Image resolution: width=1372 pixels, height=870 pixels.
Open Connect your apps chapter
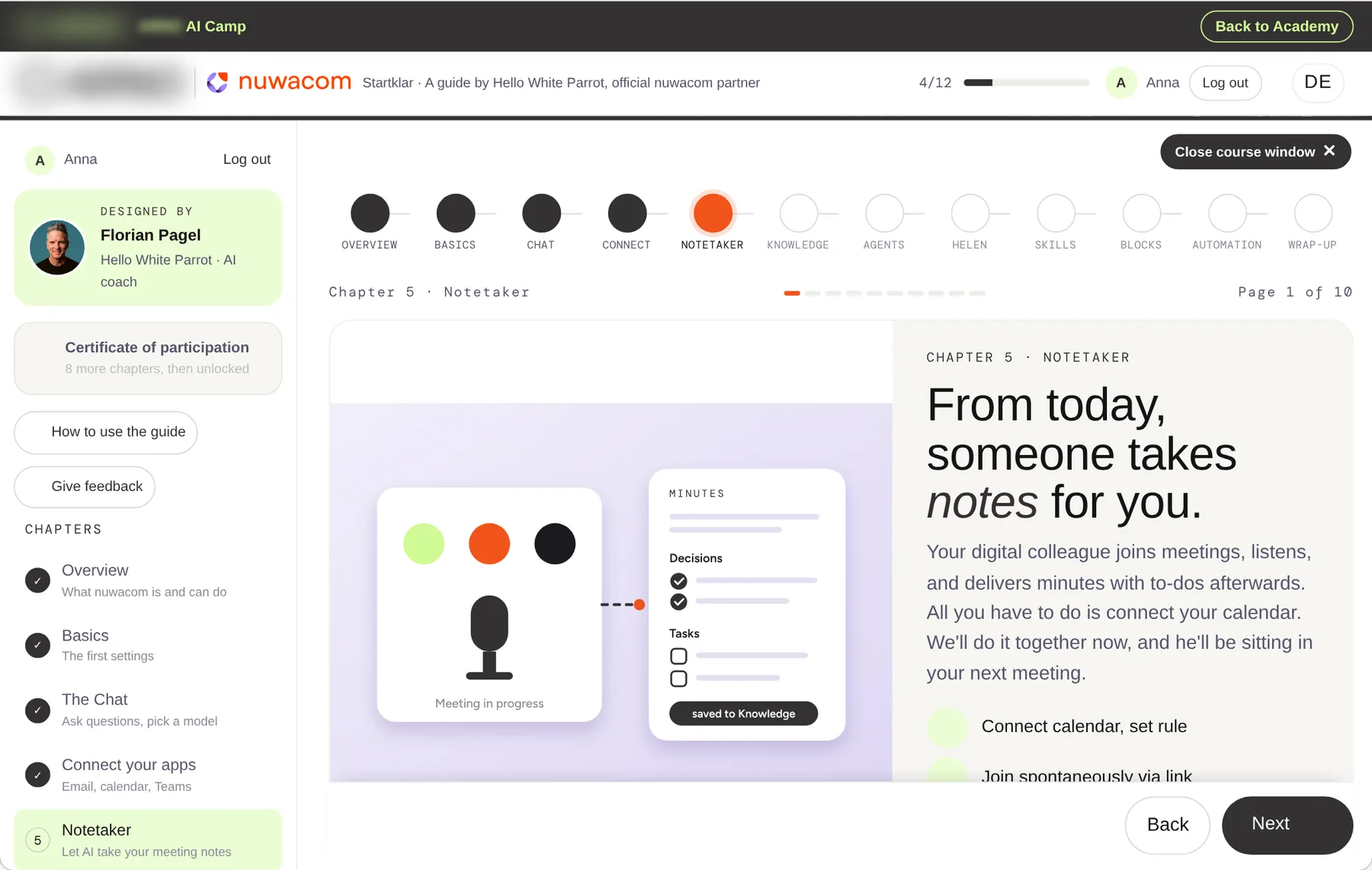tap(148, 775)
